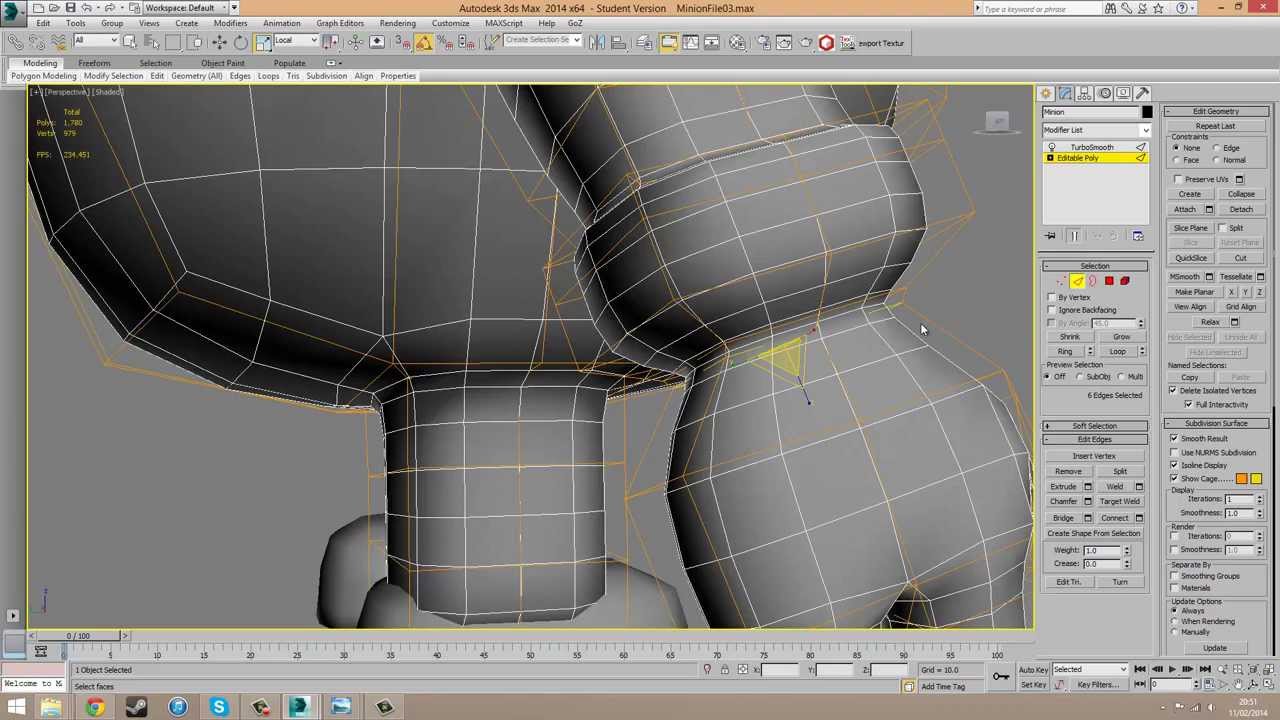The image size is (1280, 720).
Task: Expand the Soft Selection rollout
Action: pyautogui.click(x=1095, y=426)
